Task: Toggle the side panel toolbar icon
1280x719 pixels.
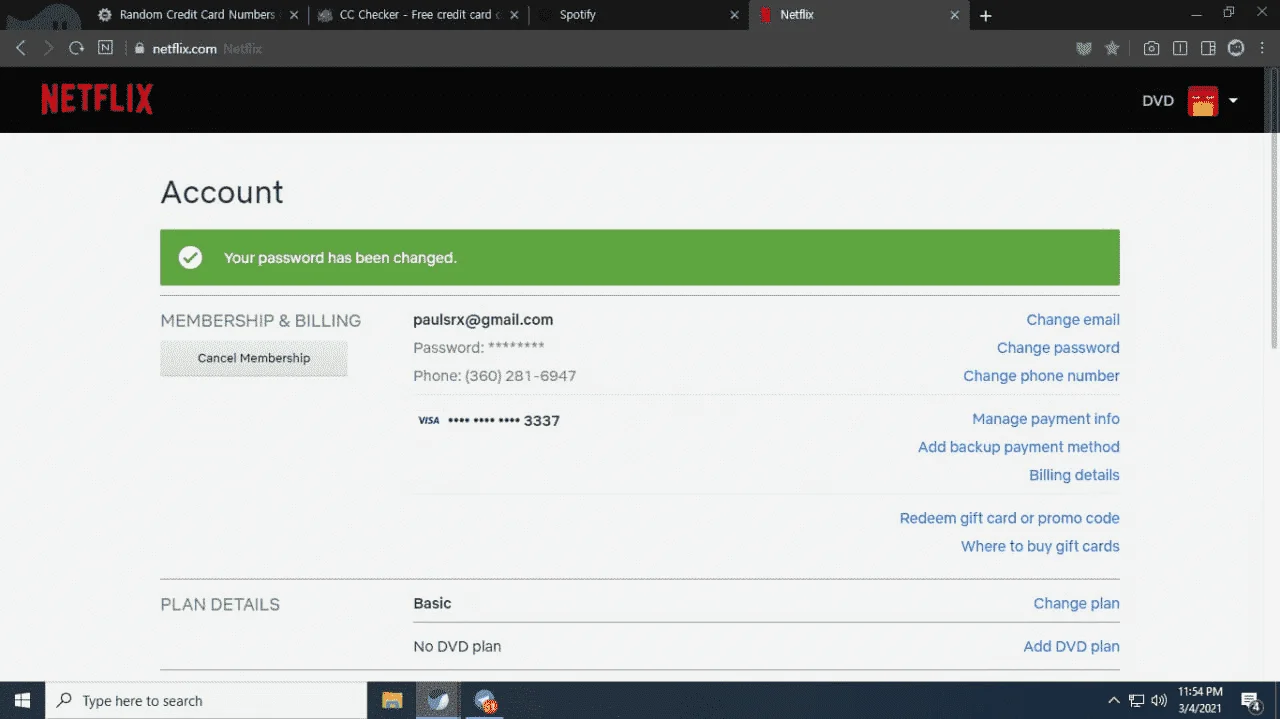Action: pos(1208,48)
